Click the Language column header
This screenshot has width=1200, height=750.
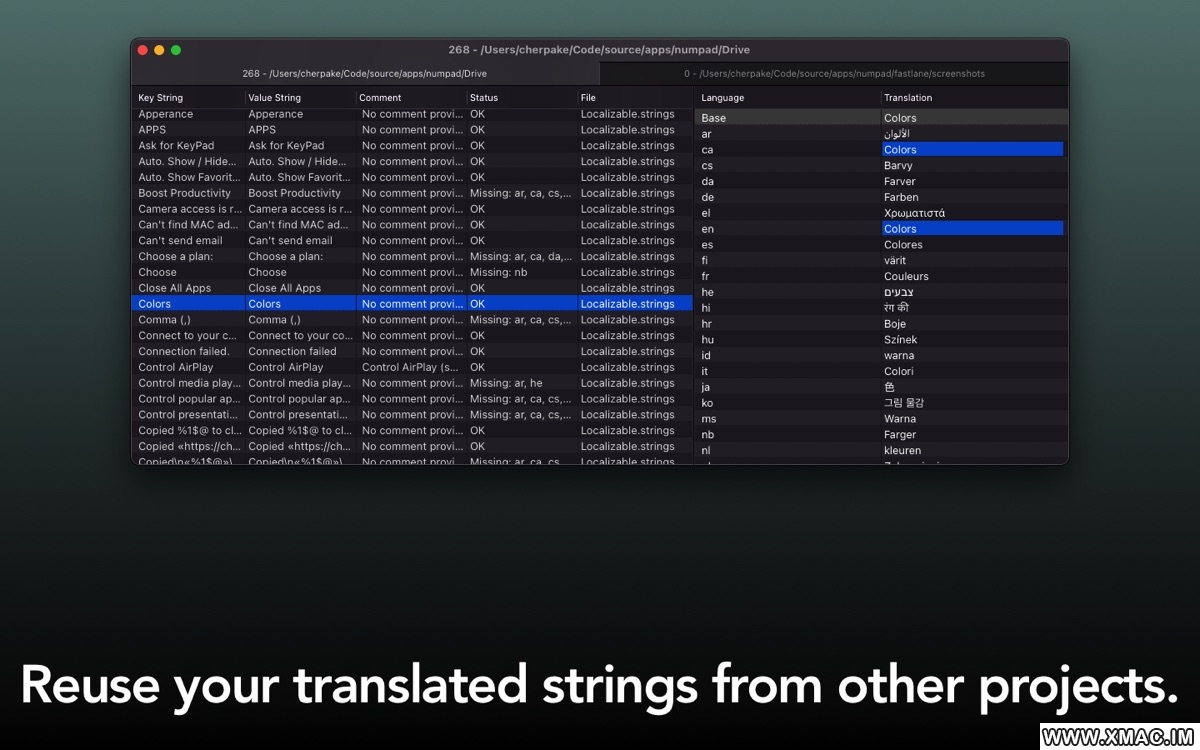click(x=722, y=98)
